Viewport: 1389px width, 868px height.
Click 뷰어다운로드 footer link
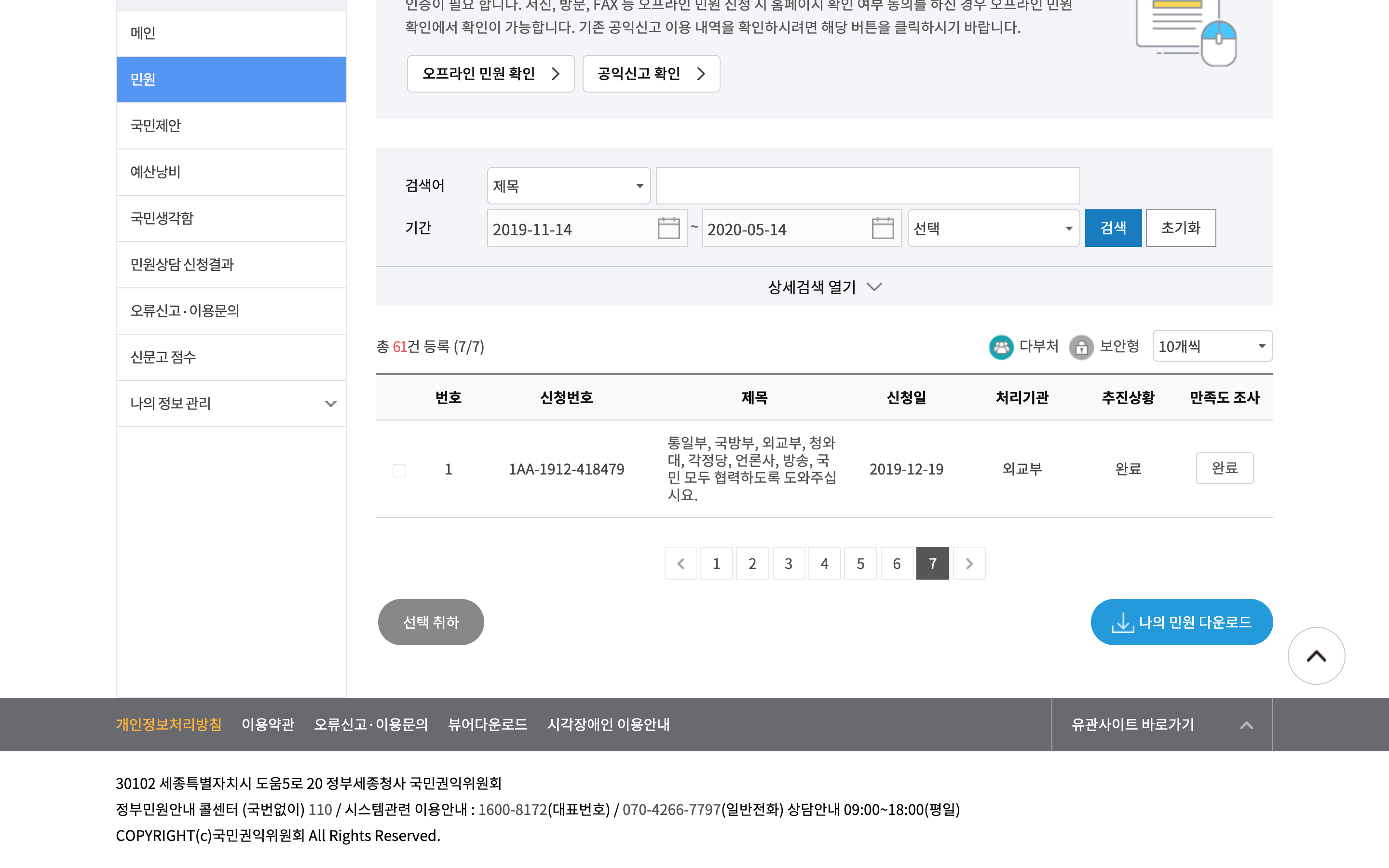tap(487, 724)
